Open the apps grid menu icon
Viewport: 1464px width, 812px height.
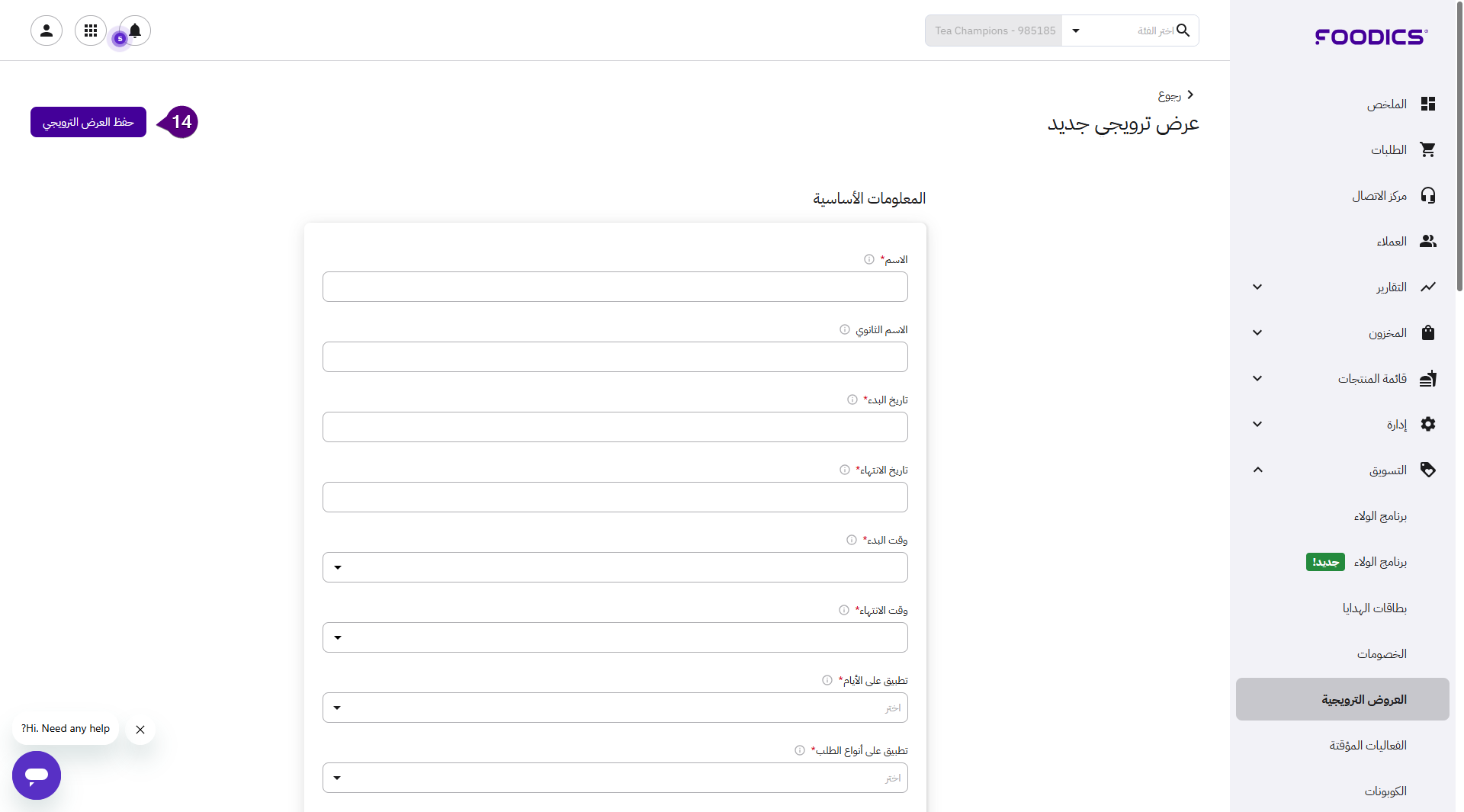point(91,30)
